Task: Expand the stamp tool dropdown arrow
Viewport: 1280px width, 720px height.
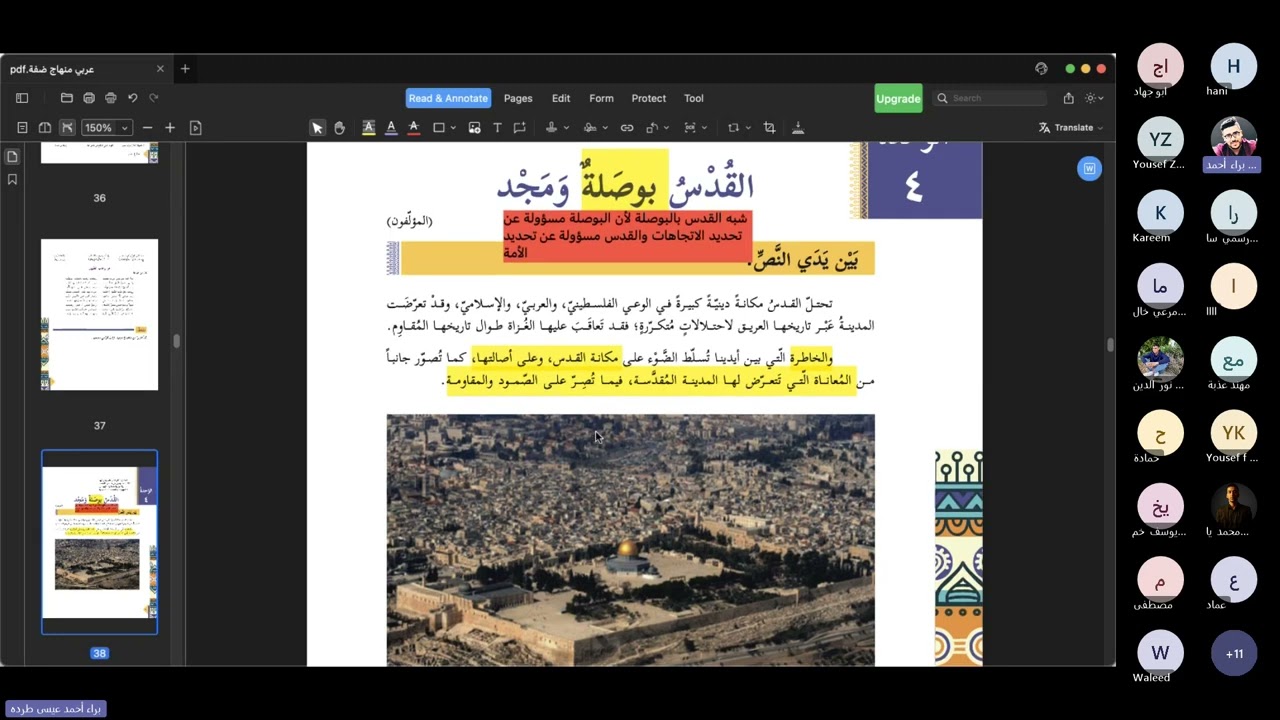Action: coord(566,128)
